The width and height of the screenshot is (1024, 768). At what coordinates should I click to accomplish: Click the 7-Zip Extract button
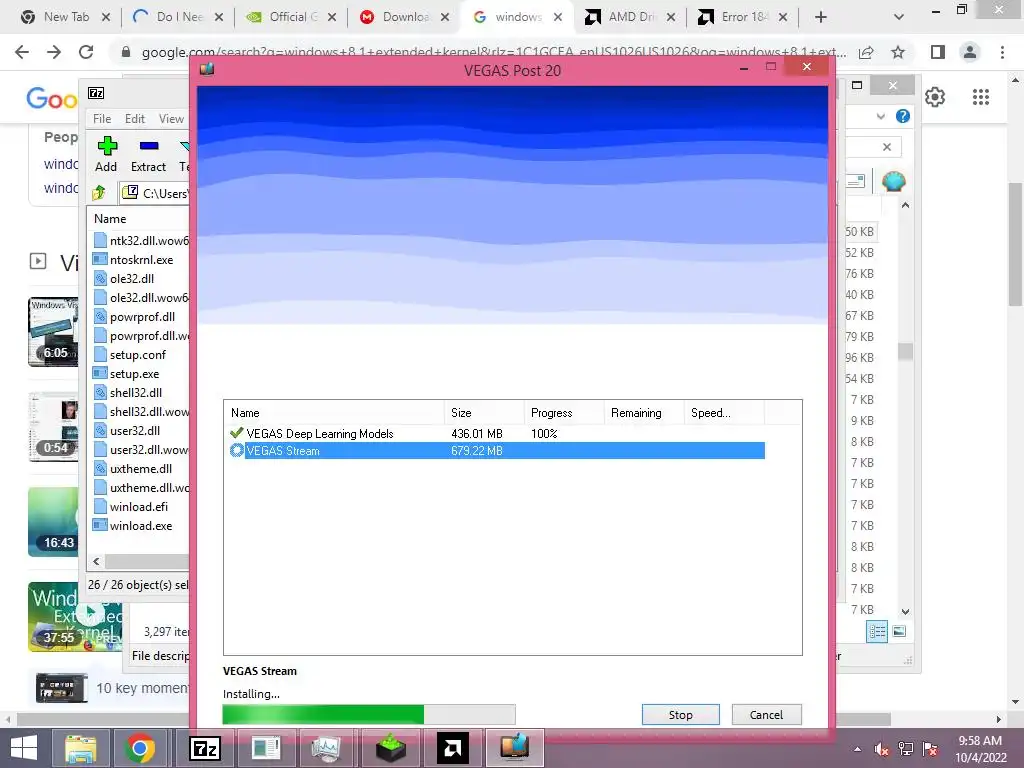point(148,154)
